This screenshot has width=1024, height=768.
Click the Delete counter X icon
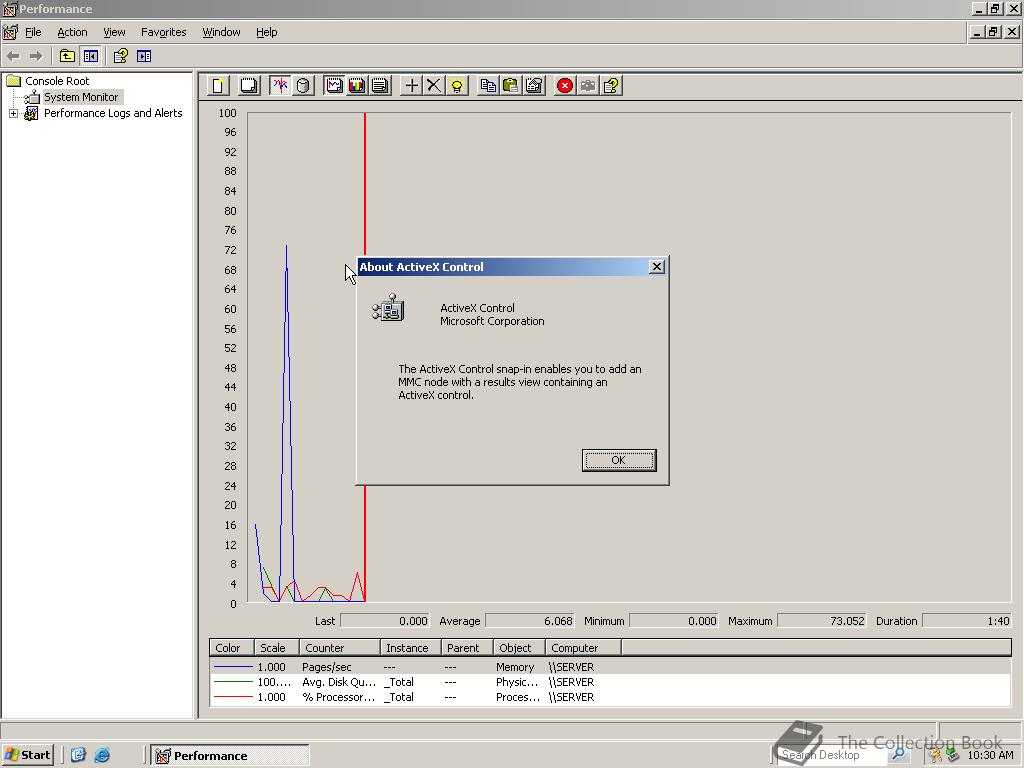point(434,86)
